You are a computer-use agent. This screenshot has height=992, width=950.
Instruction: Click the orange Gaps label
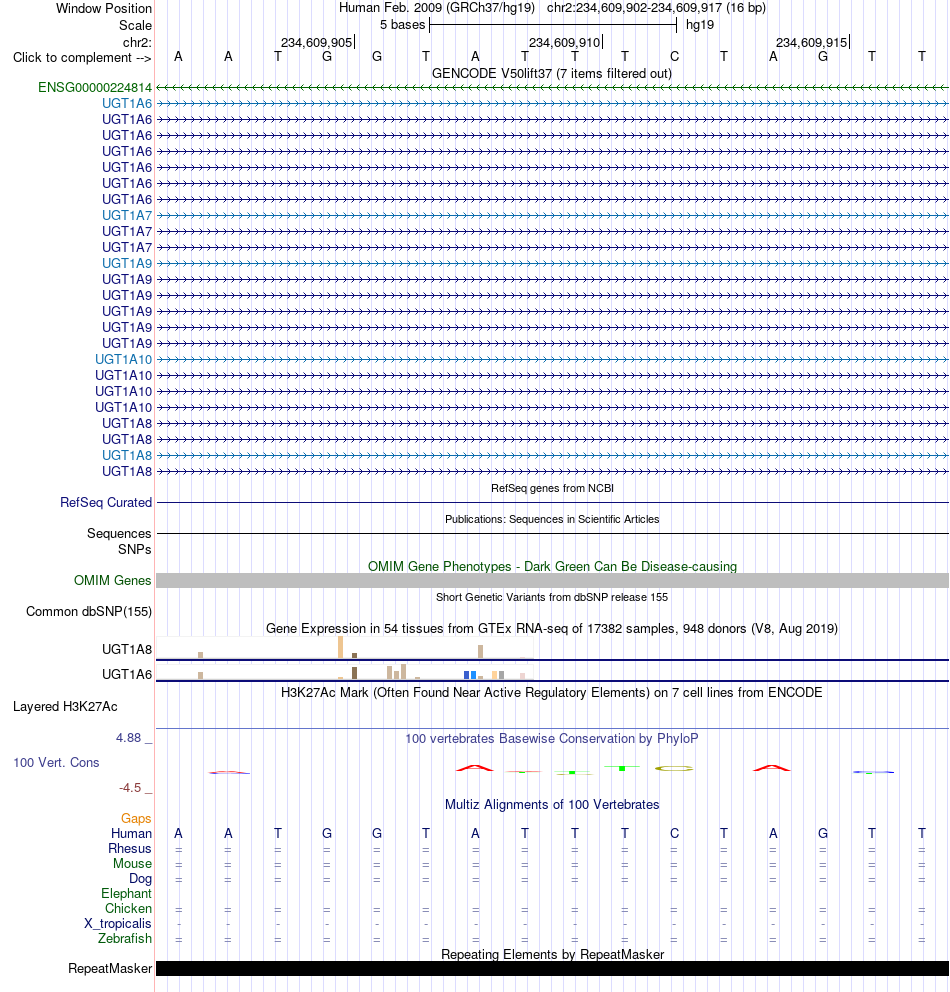pyautogui.click(x=136, y=819)
